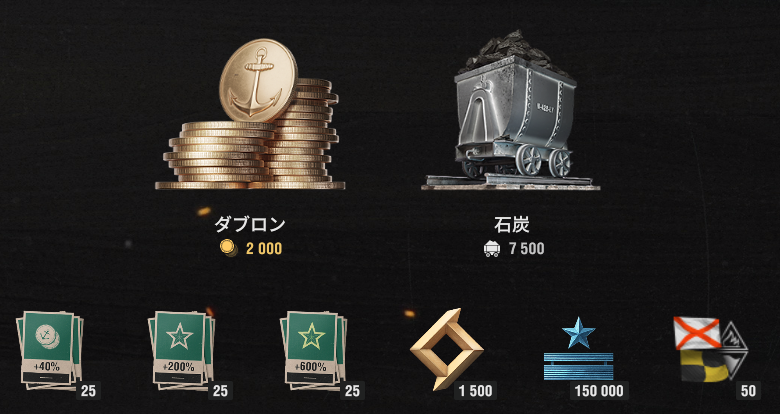
Task: Open the coal mine cart image
Action: click(511, 110)
